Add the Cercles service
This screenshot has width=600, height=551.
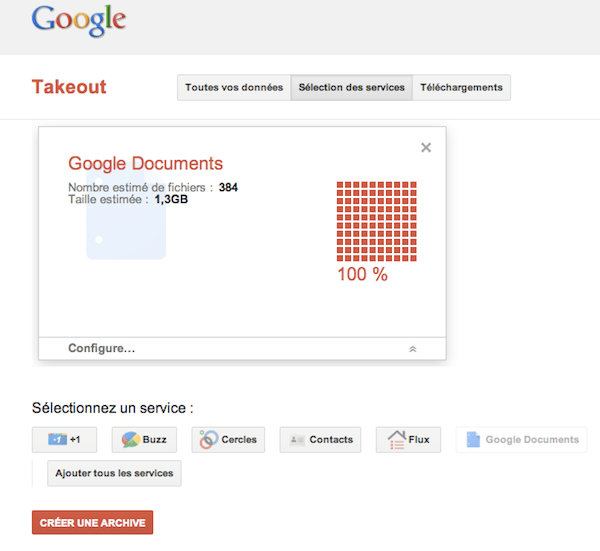click(228, 440)
